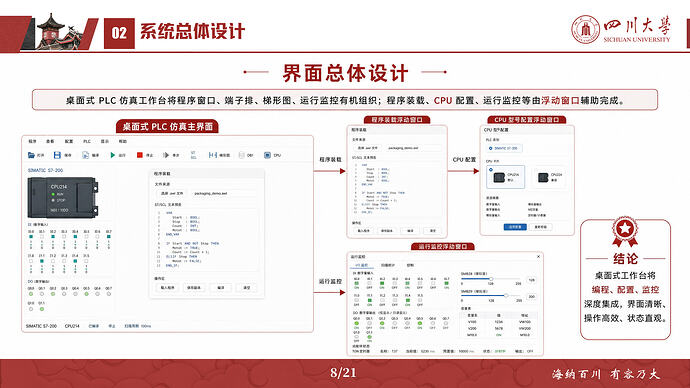690x388 pixels.
Task: Click the SMB28 value box showing 128
Action: click(531, 280)
